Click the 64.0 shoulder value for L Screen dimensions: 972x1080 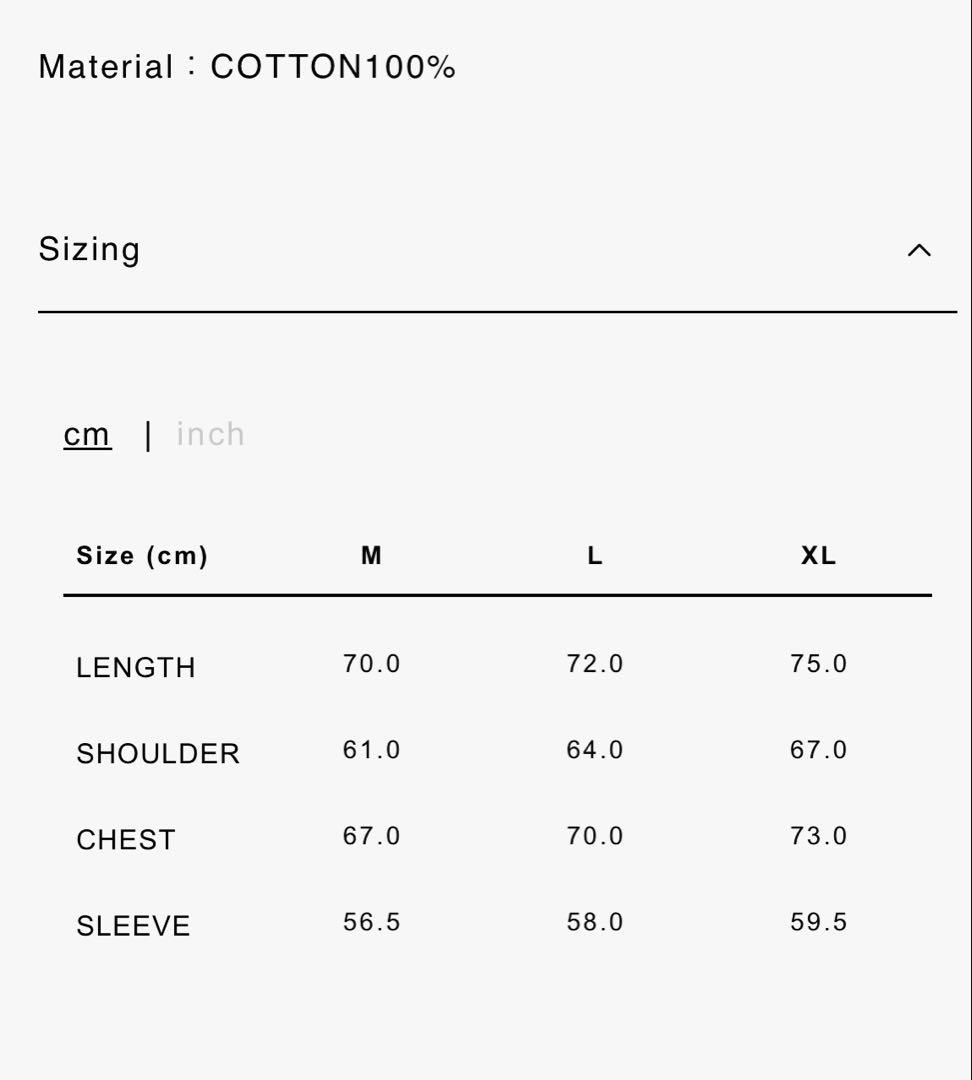point(595,750)
